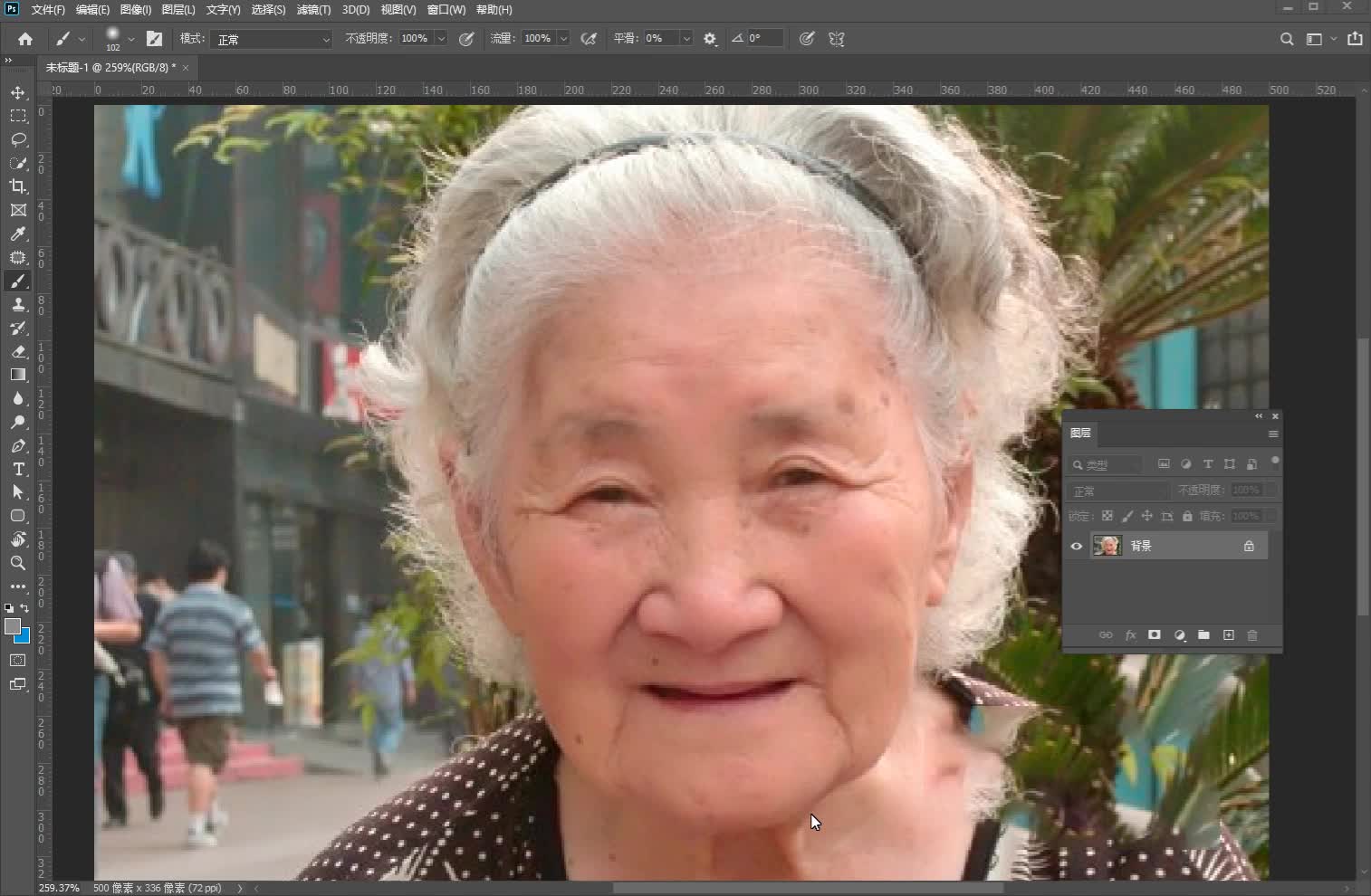Select the Clone Stamp tool

[18, 305]
